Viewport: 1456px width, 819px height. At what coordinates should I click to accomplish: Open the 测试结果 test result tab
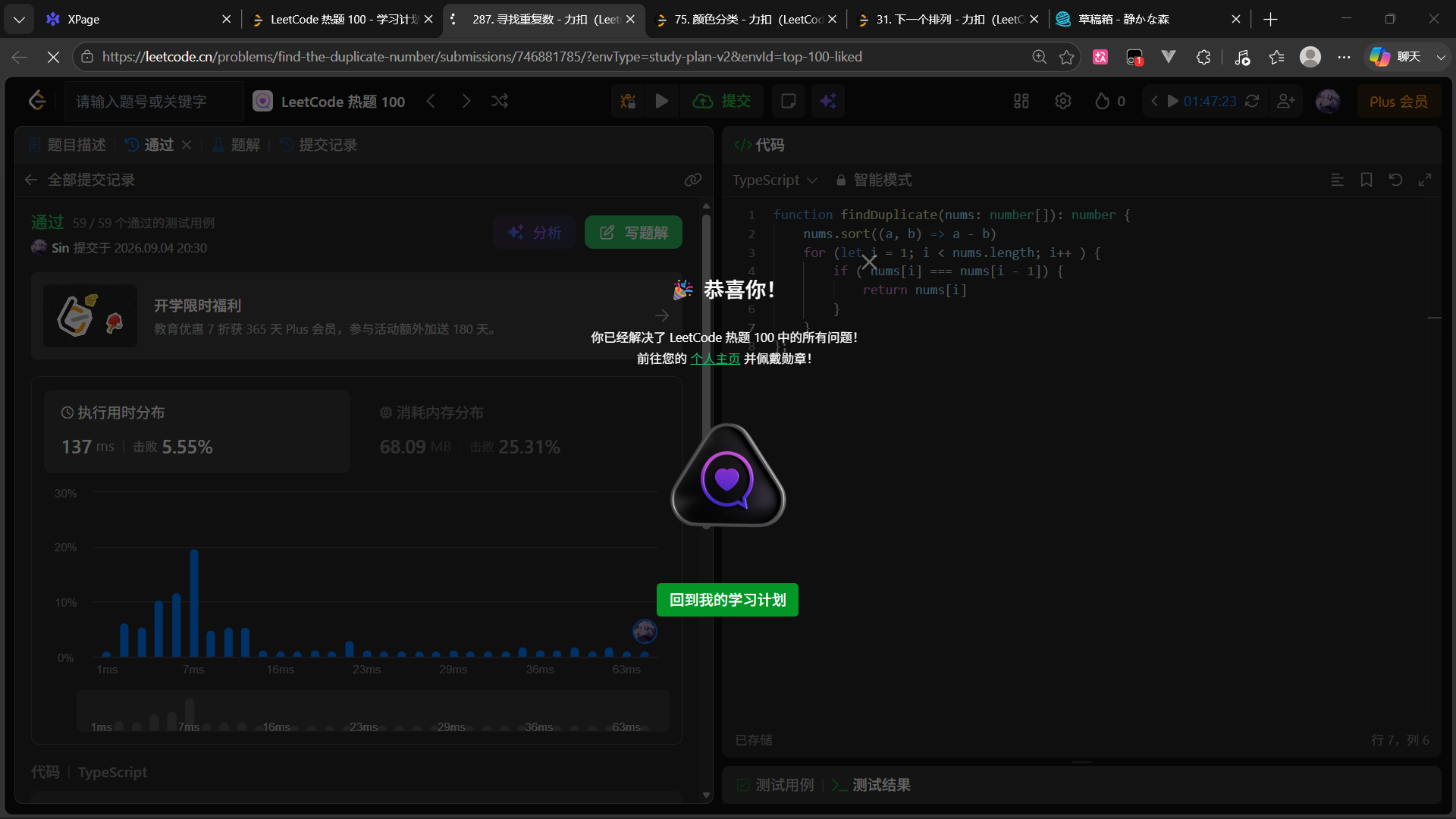pyautogui.click(x=871, y=785)
